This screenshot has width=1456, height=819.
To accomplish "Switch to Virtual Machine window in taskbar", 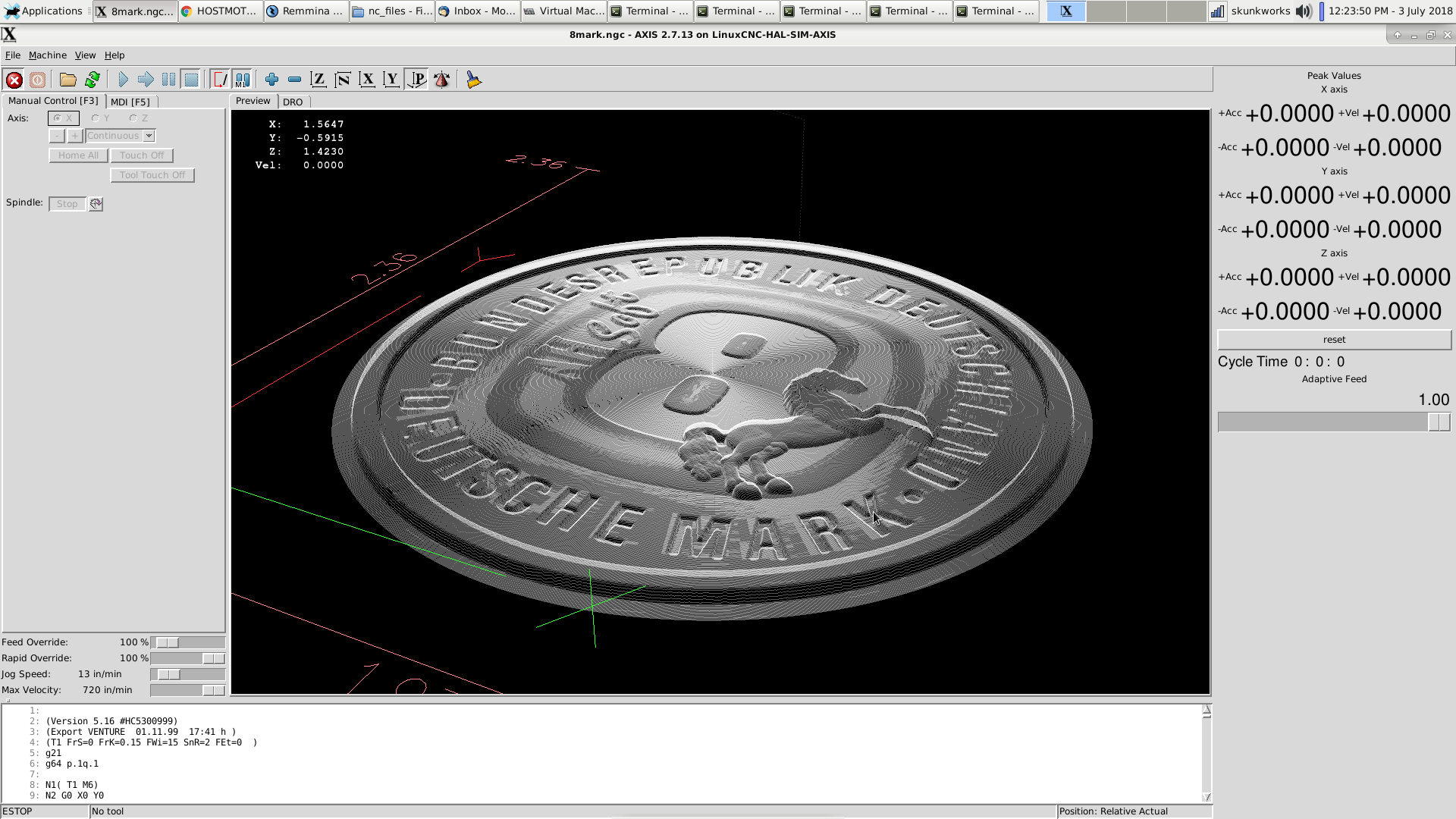I will pyautogui.click(x=564, y=11).
